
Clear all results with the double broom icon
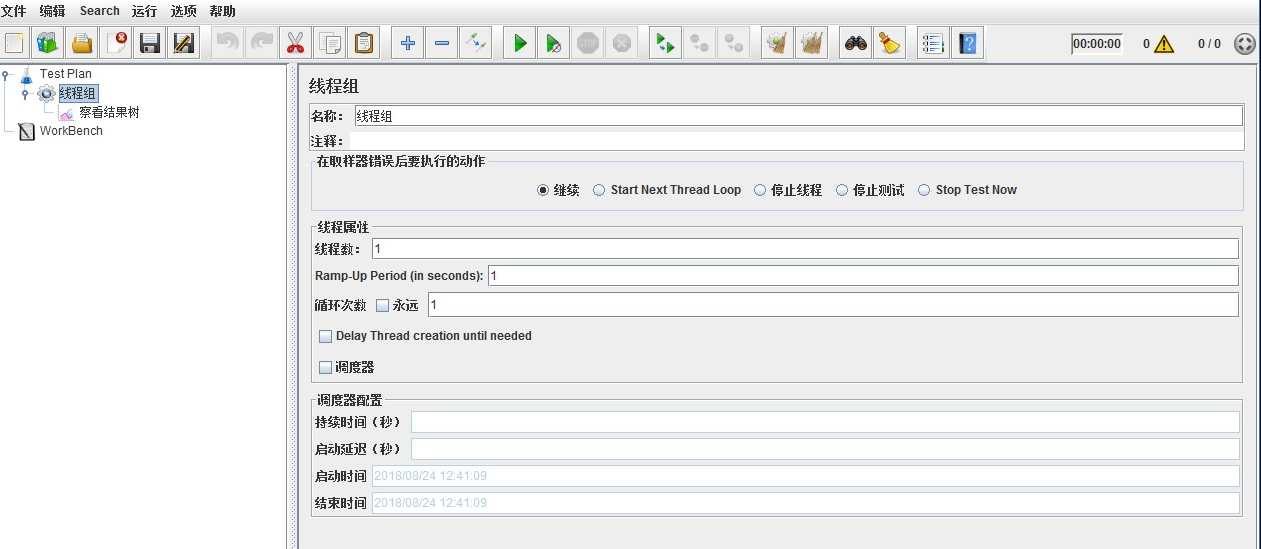(811, 43)
